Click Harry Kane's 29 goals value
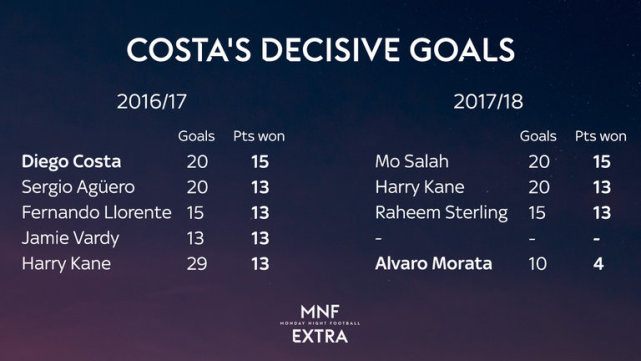The height and width of the screenshot is (361, 641). coord(197,264)
